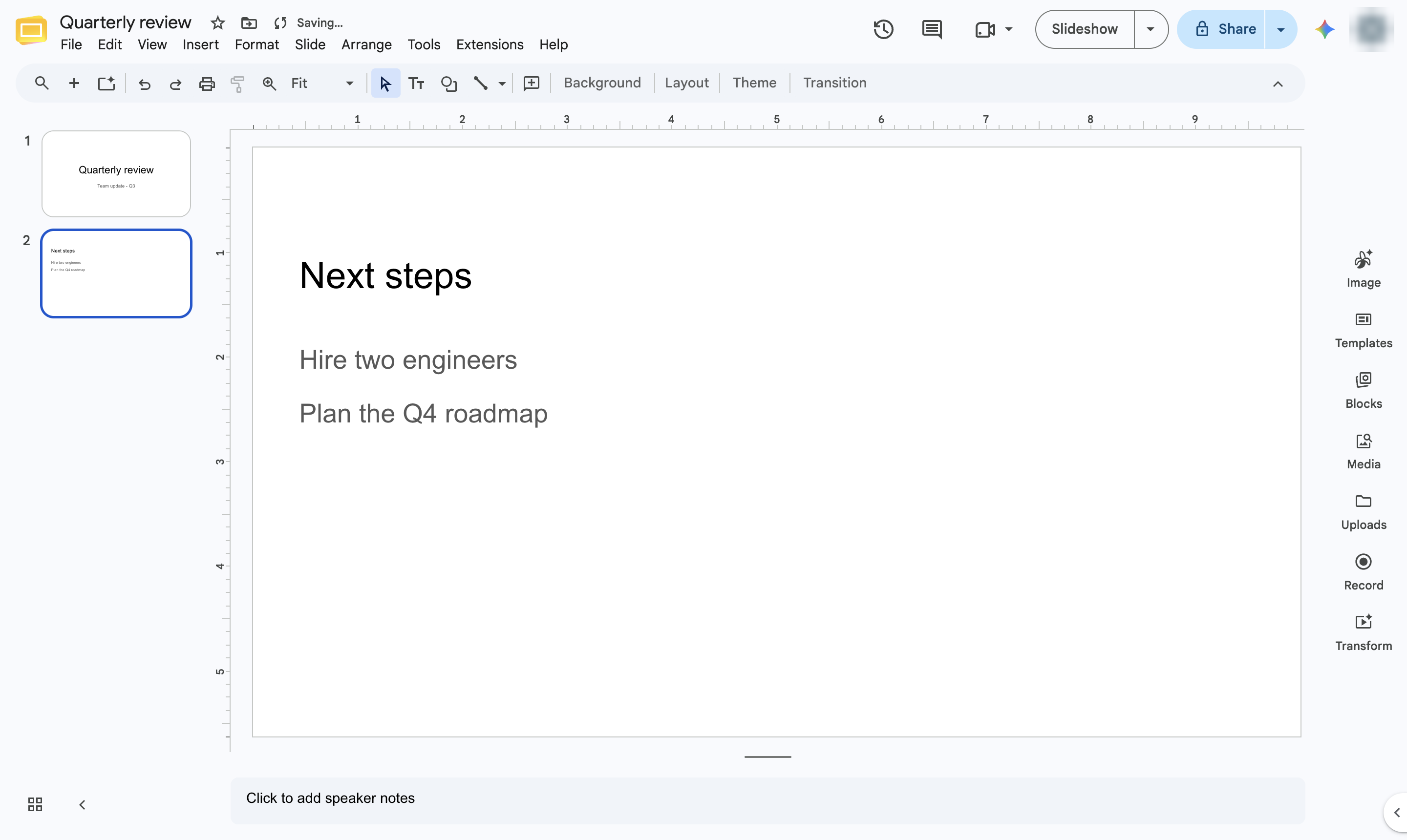Open Blocks in the side panel
The height and width of the screenshot is (840, 1407).
click(1363, 391)
